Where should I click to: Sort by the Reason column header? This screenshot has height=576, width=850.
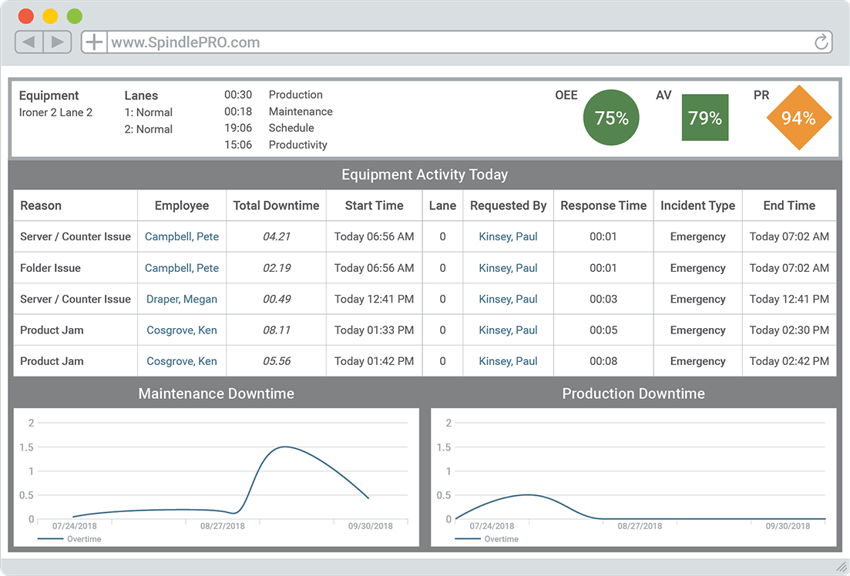coord(41,206)
